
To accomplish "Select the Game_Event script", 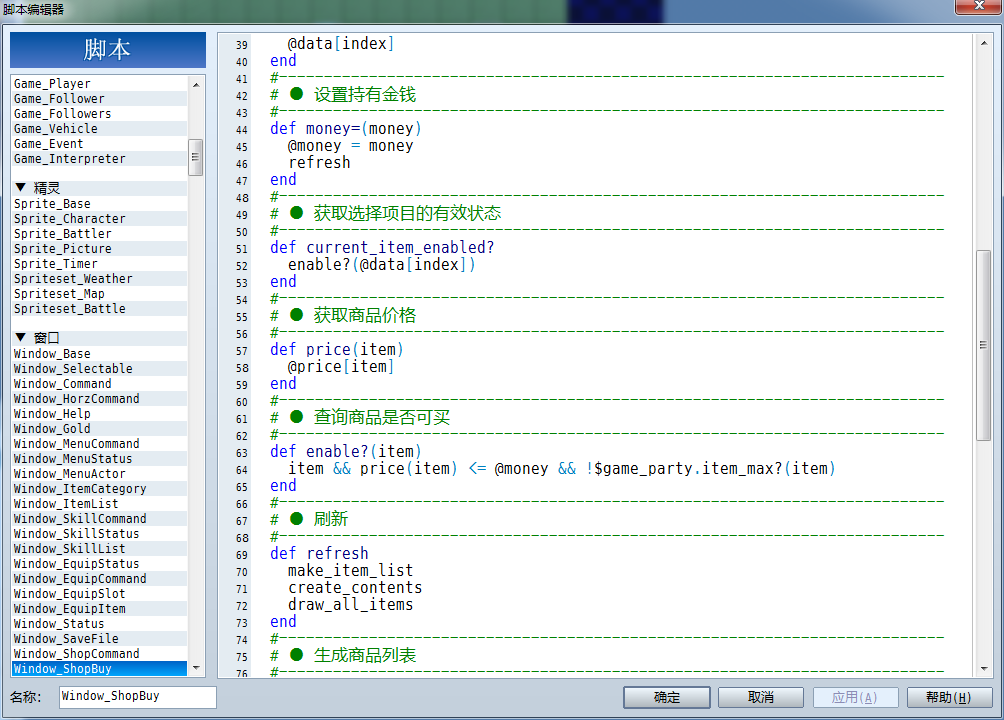I will click(100, 144).
